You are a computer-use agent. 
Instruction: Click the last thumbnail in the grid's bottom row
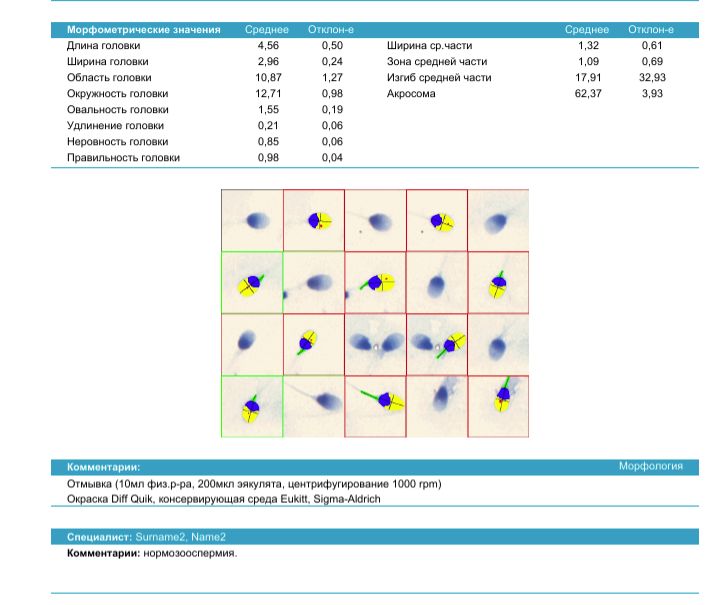498,406
